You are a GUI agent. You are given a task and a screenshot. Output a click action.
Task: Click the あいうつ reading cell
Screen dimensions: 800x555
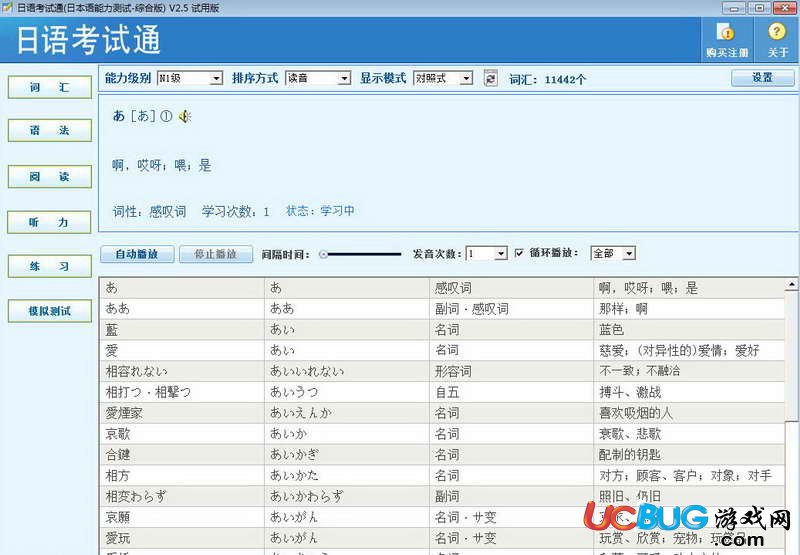(x=347, y=392)
